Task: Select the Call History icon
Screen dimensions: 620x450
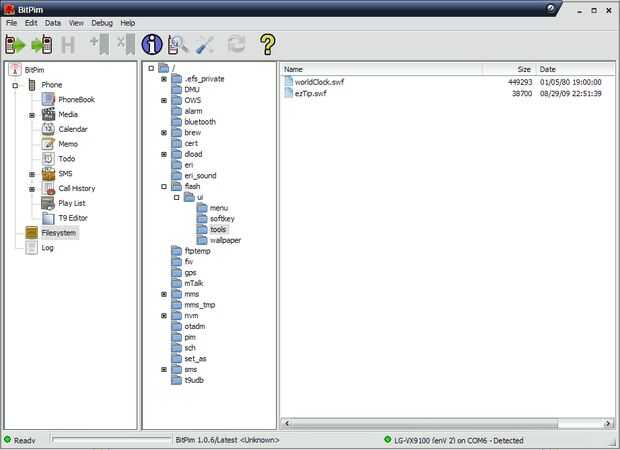Action: tap(48, 188)
